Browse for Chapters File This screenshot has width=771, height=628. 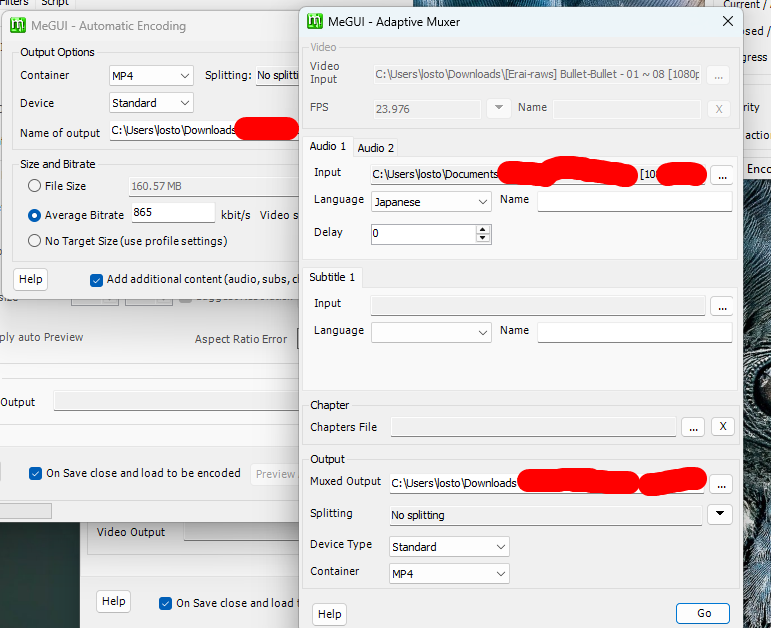point(693,427)
